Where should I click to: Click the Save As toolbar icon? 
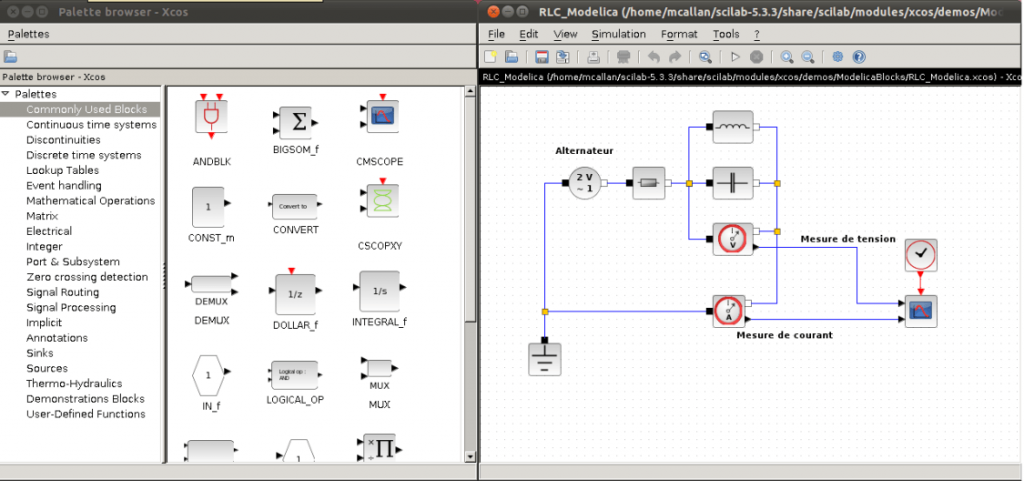click(x=562, y=57)
